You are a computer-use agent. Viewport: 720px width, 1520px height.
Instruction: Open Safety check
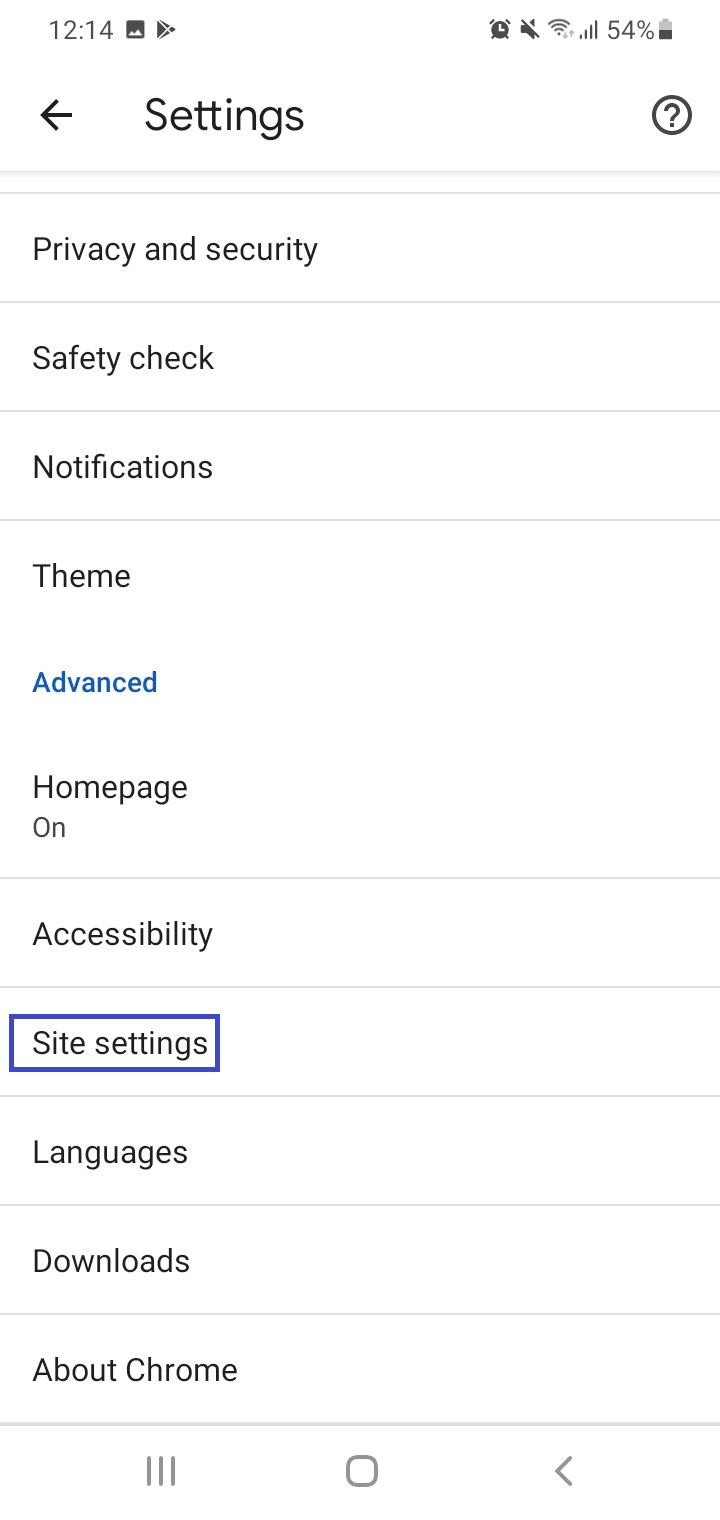pos(360,357)
